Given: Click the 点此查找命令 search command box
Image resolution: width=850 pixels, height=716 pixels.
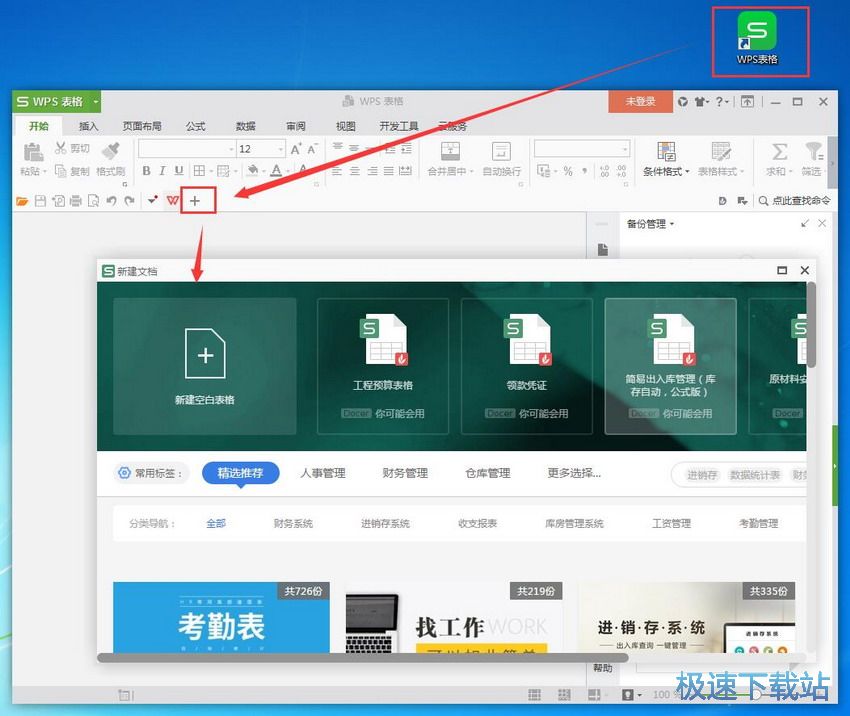Looking at the screenshot, I should [794, 201].
